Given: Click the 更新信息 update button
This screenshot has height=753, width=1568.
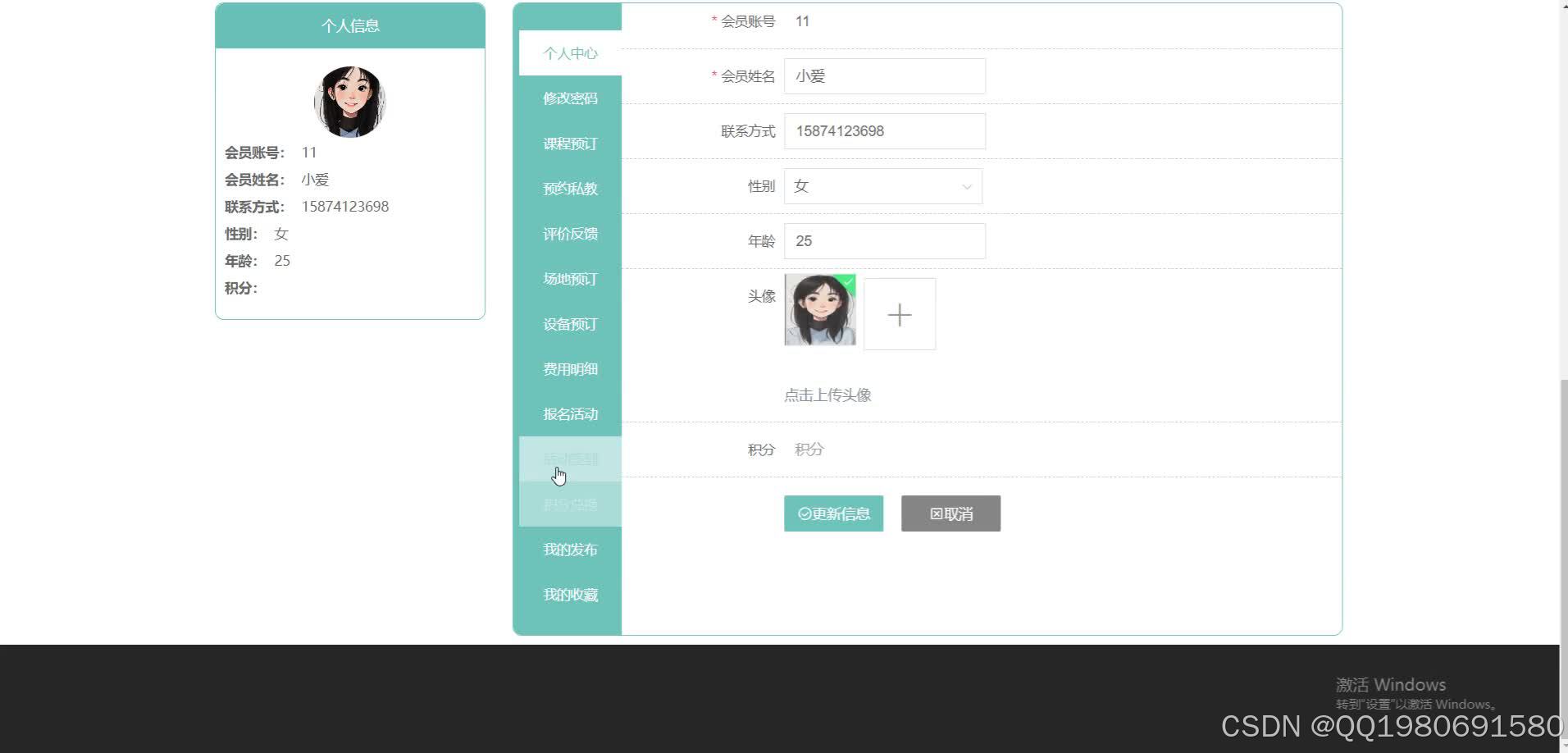Looking at the screenshot, I should [x=833, y=513].
